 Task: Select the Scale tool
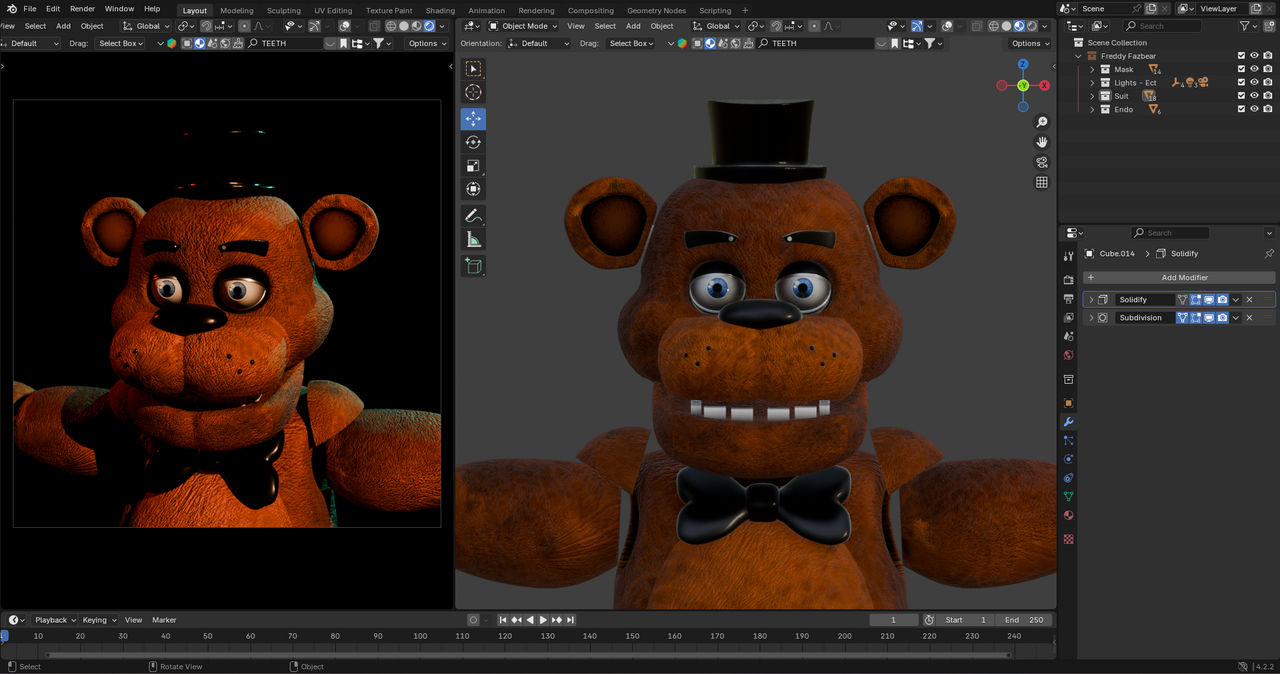tap(473, 166)
